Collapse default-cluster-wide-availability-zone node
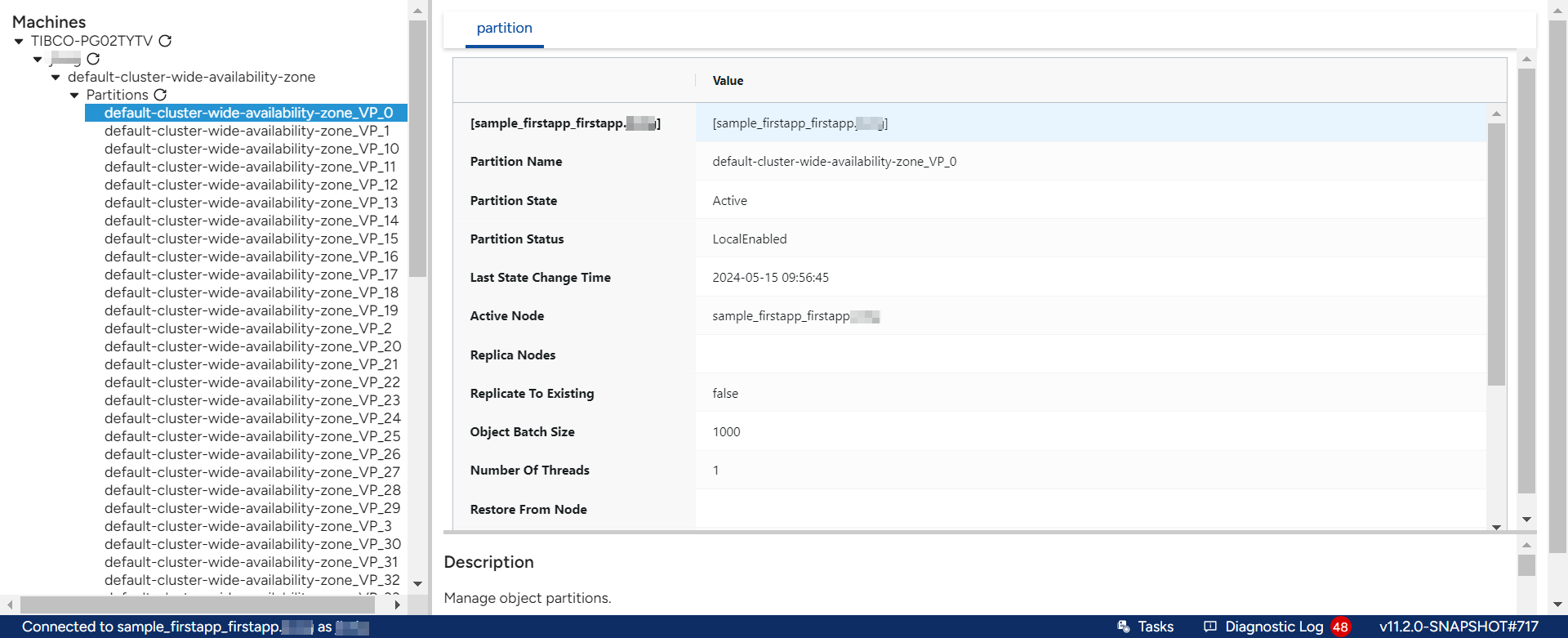 coord(56,78)
